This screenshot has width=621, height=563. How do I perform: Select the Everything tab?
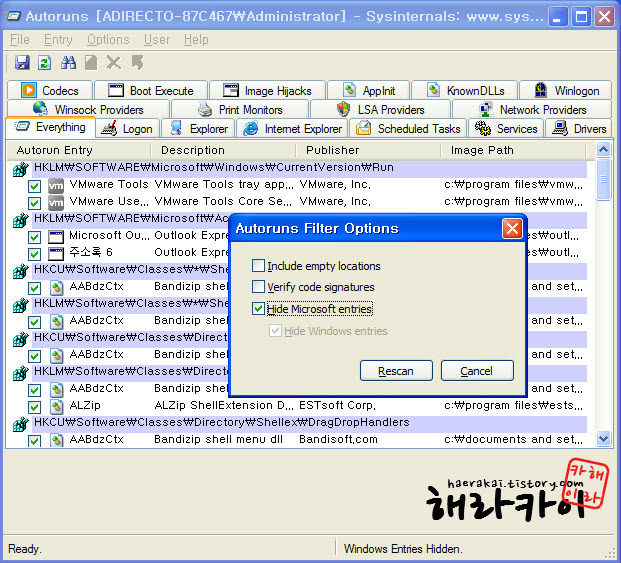coord(50,127)
